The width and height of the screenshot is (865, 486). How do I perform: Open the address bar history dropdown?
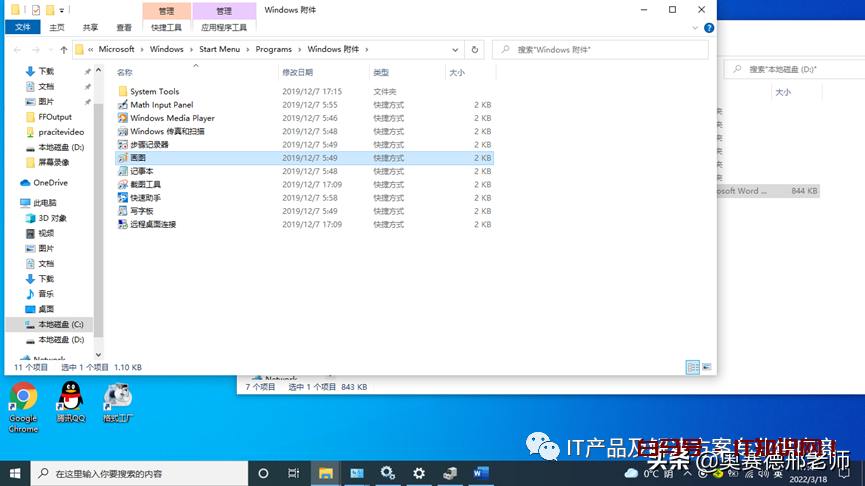coord(456,49)
